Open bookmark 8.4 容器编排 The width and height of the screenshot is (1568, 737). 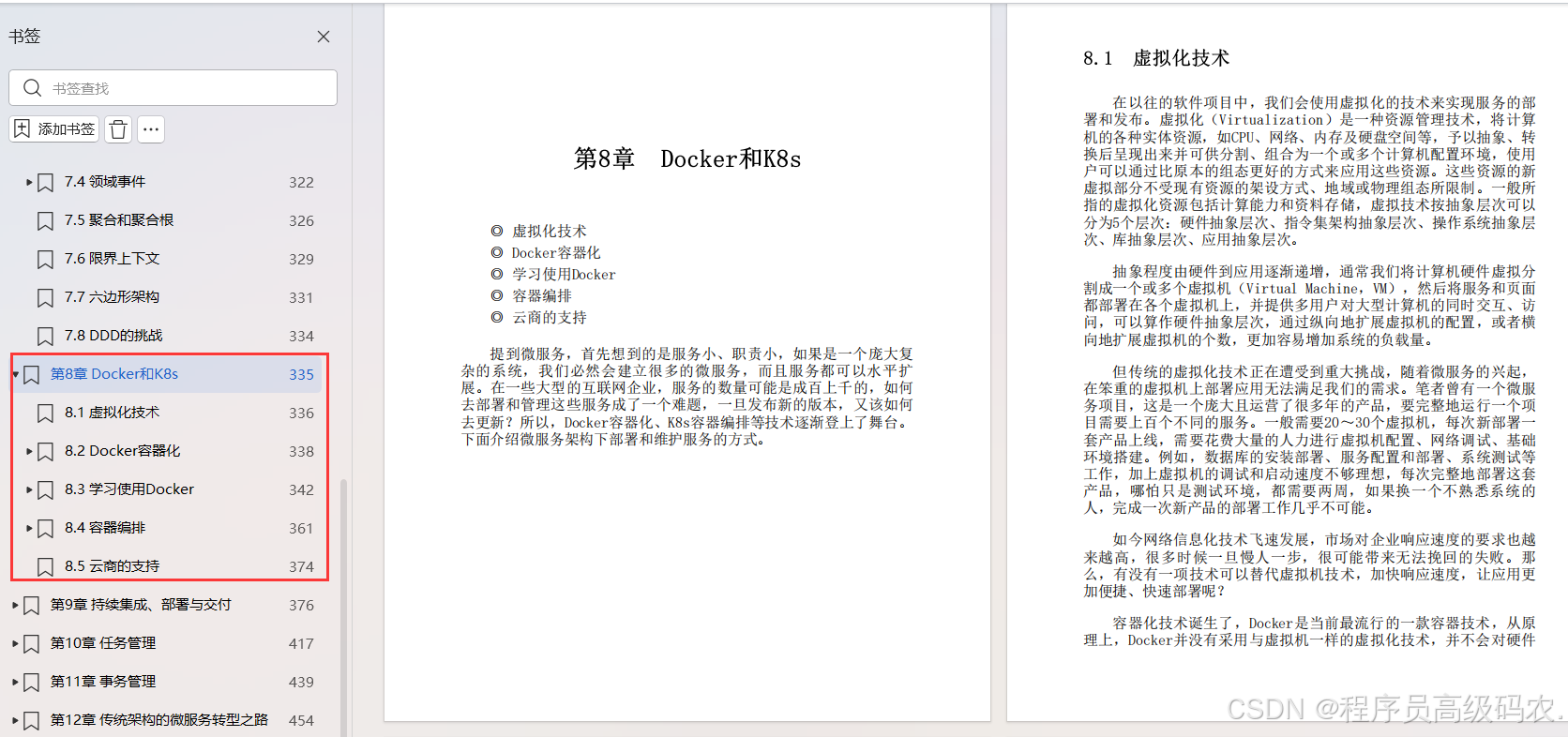click(x=105, y=528)
